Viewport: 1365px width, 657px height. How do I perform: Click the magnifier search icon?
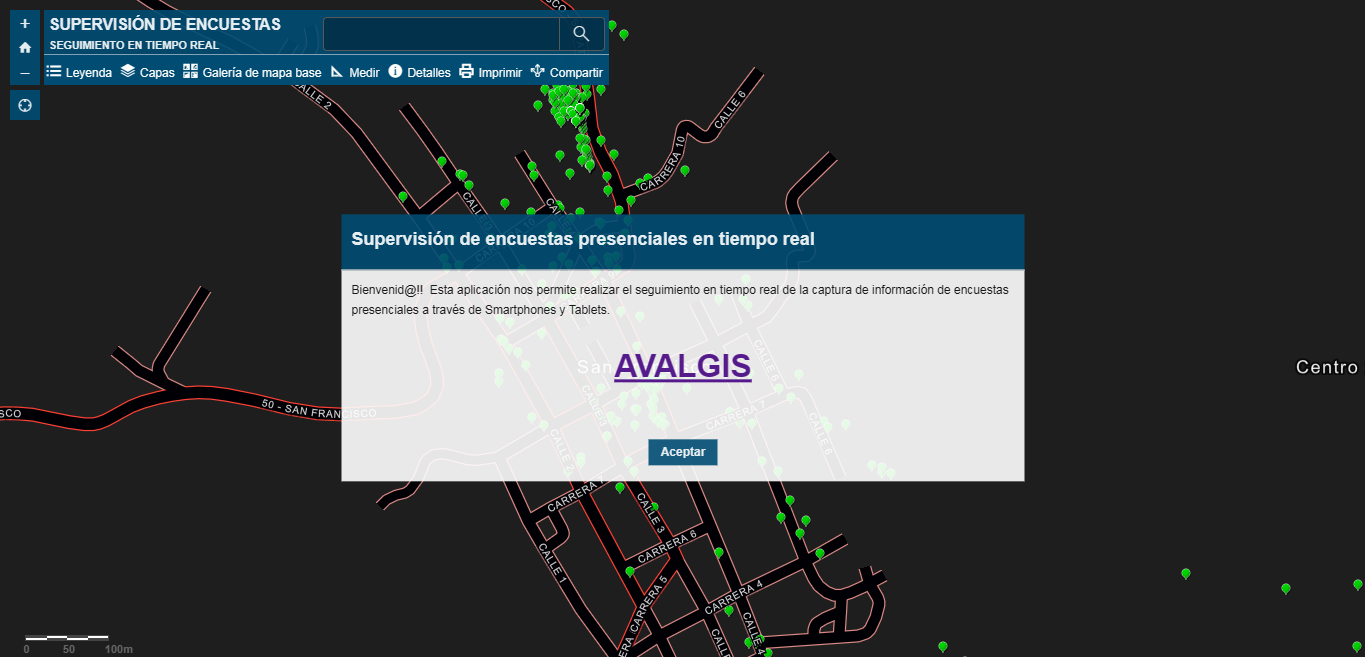[581, 34]
